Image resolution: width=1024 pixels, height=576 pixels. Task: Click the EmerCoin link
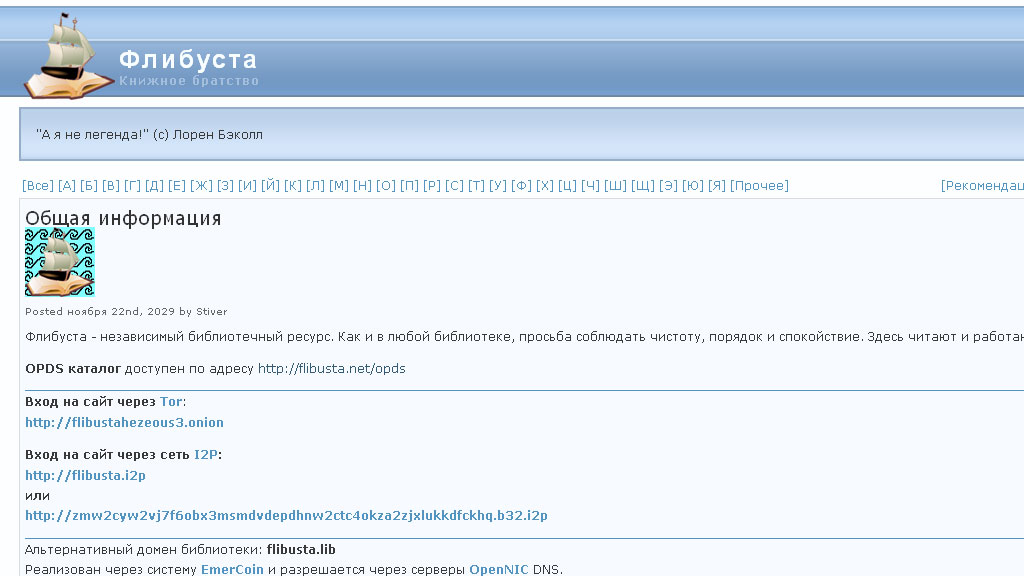[x=232, y=570]
